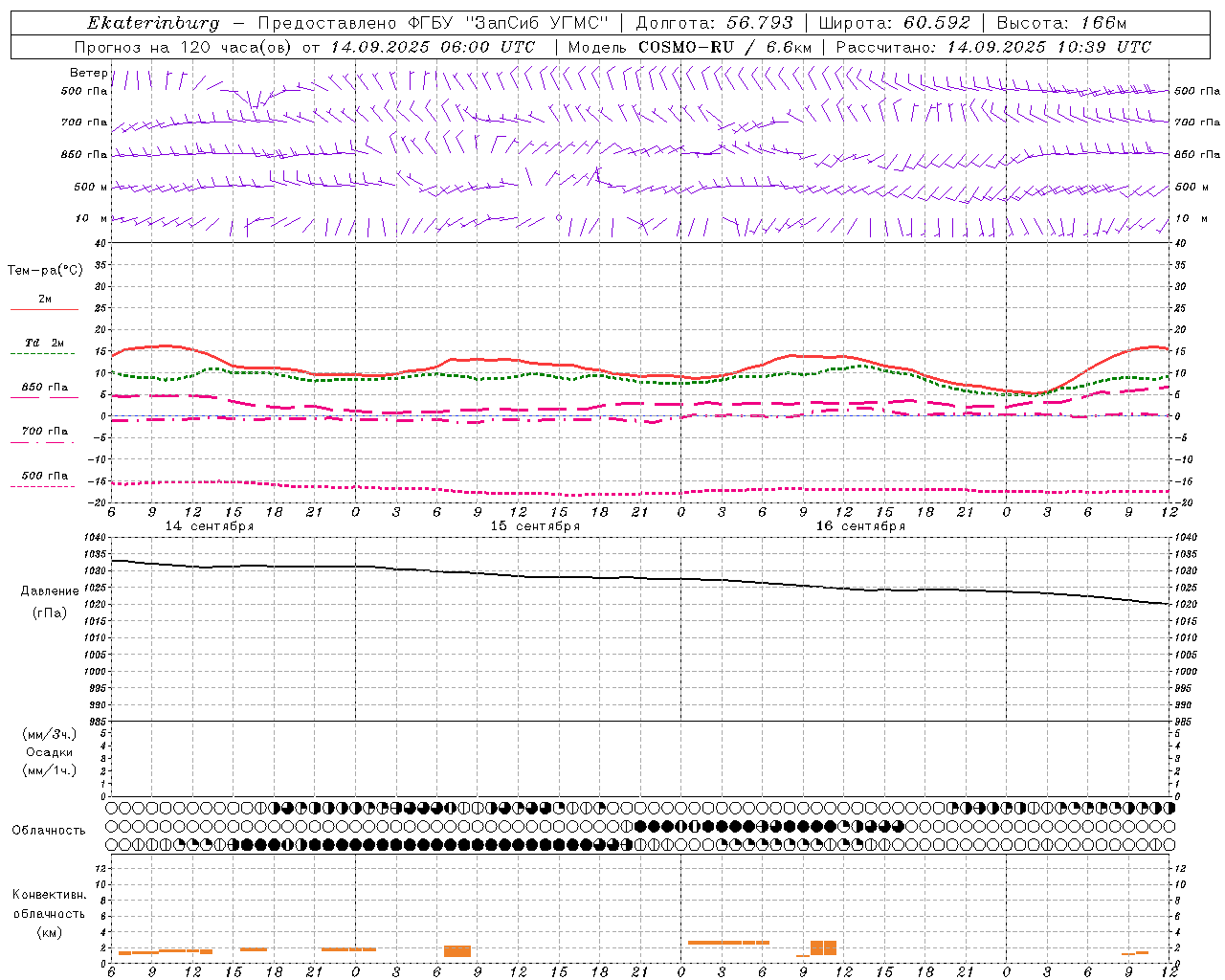Click the "Конвективн." convective cloud label

click(x=50, y=895)
